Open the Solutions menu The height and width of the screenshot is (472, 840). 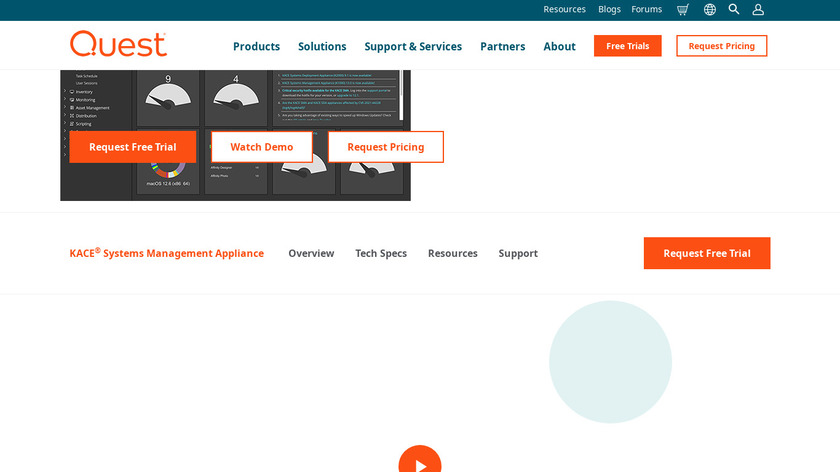(322, 46)
